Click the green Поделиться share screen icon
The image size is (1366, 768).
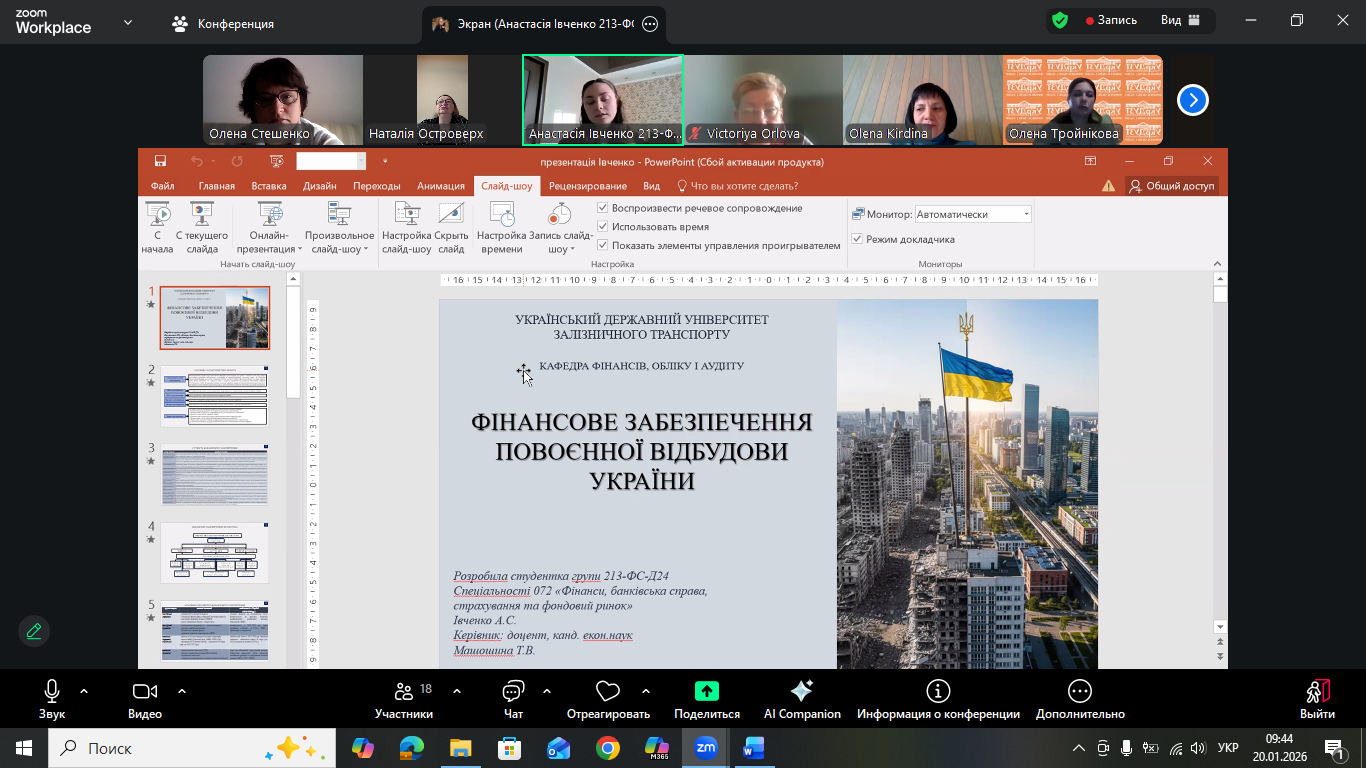[x=707, y=691]
